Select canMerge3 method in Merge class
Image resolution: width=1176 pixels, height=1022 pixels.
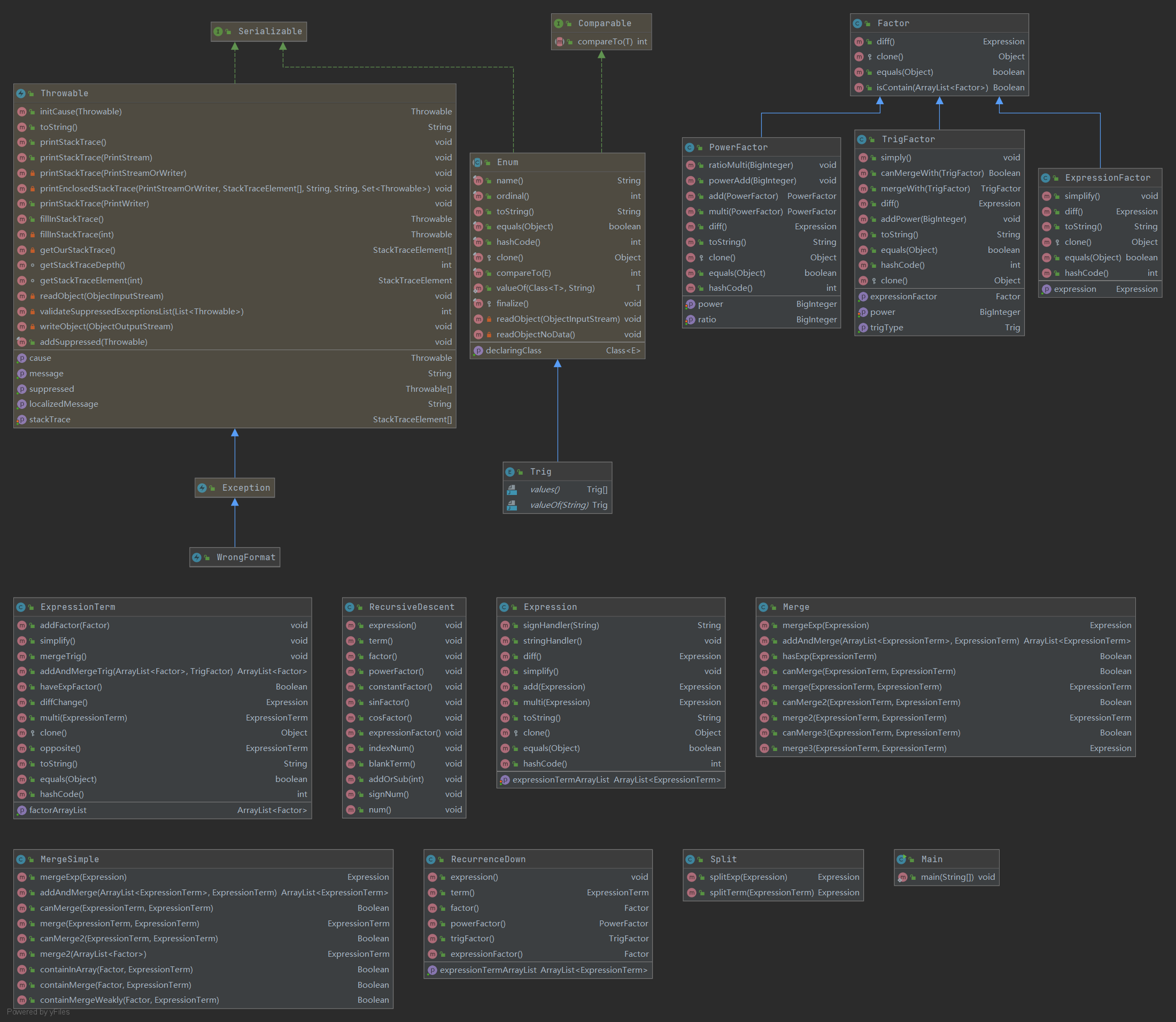point(871,732)
